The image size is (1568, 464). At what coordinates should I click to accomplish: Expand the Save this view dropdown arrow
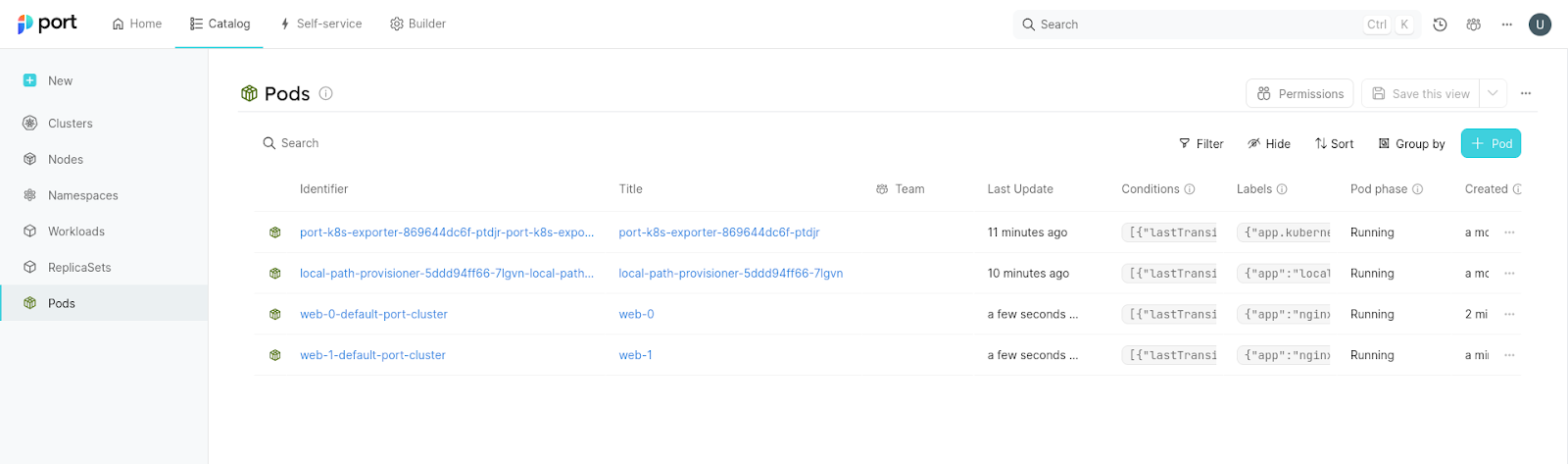point(1493,93)
